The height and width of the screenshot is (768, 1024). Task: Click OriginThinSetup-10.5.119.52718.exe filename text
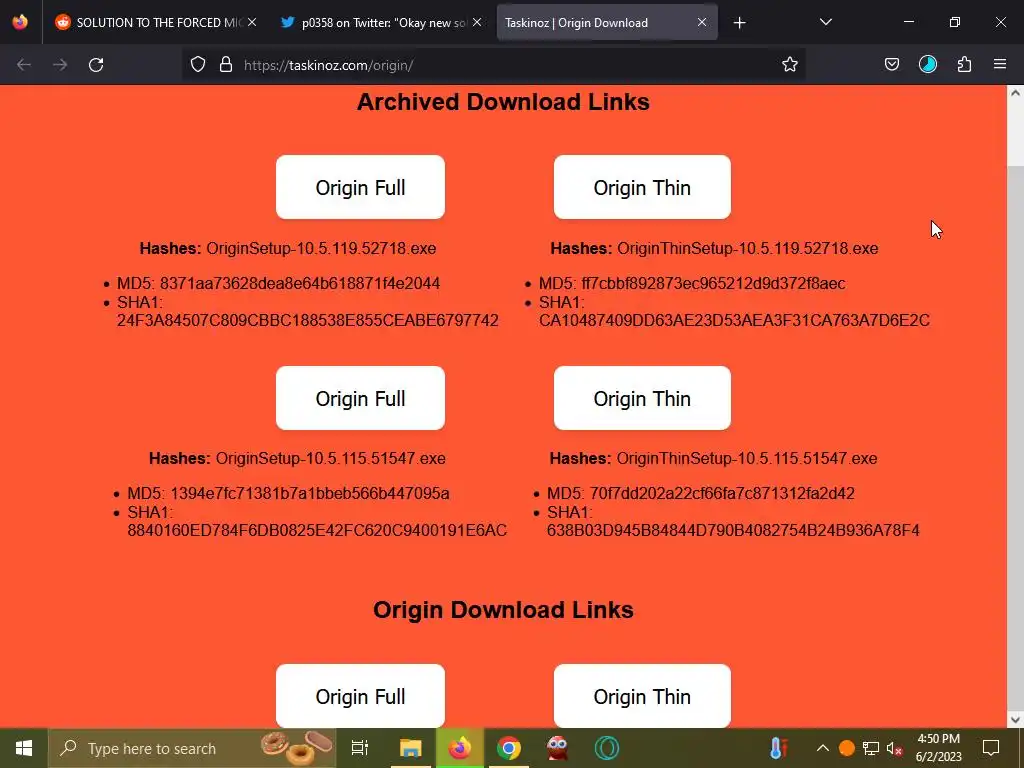[x=748, y=248]
